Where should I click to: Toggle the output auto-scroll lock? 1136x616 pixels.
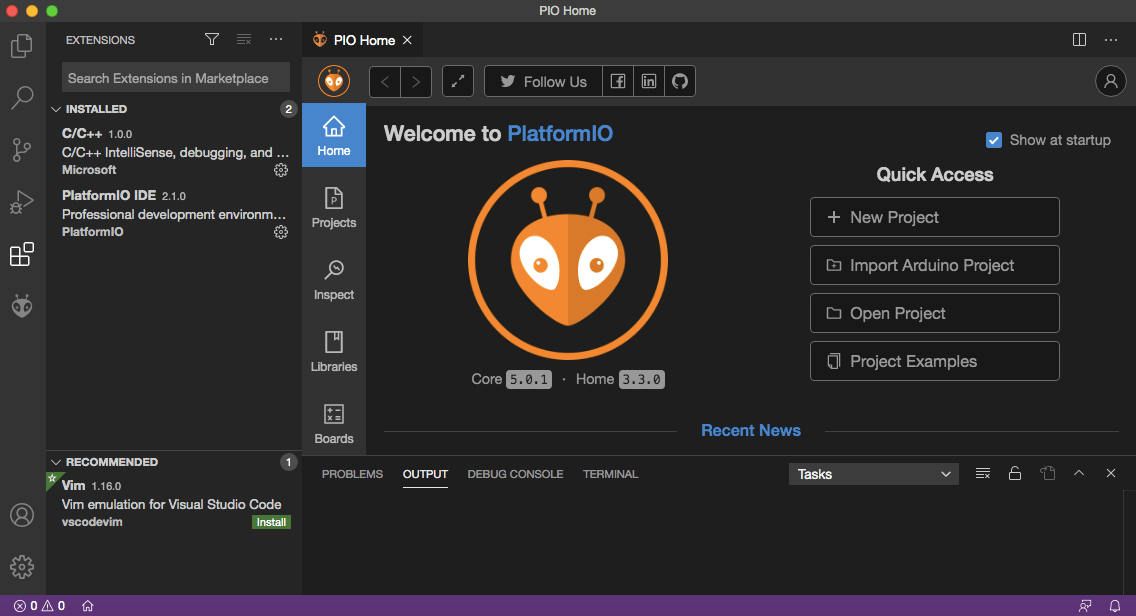(x=1015, y=473)
